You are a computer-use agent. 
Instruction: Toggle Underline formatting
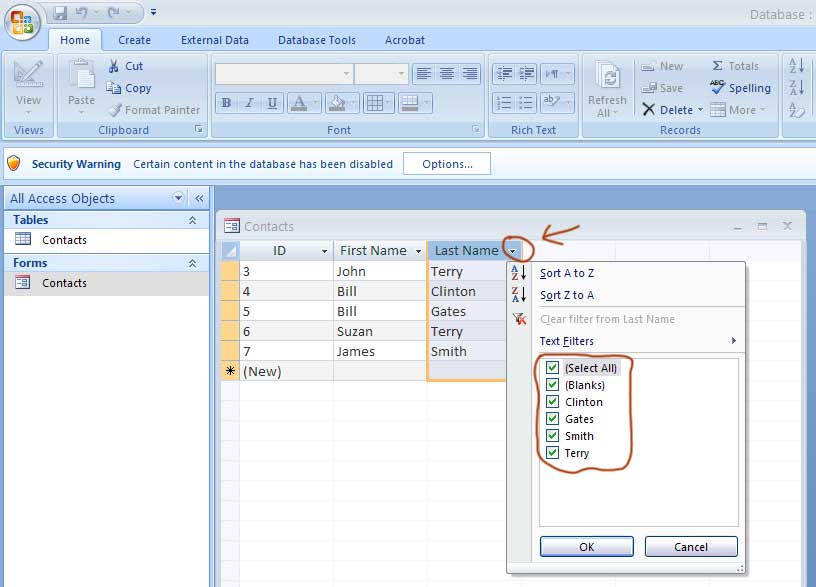(272, 103)
